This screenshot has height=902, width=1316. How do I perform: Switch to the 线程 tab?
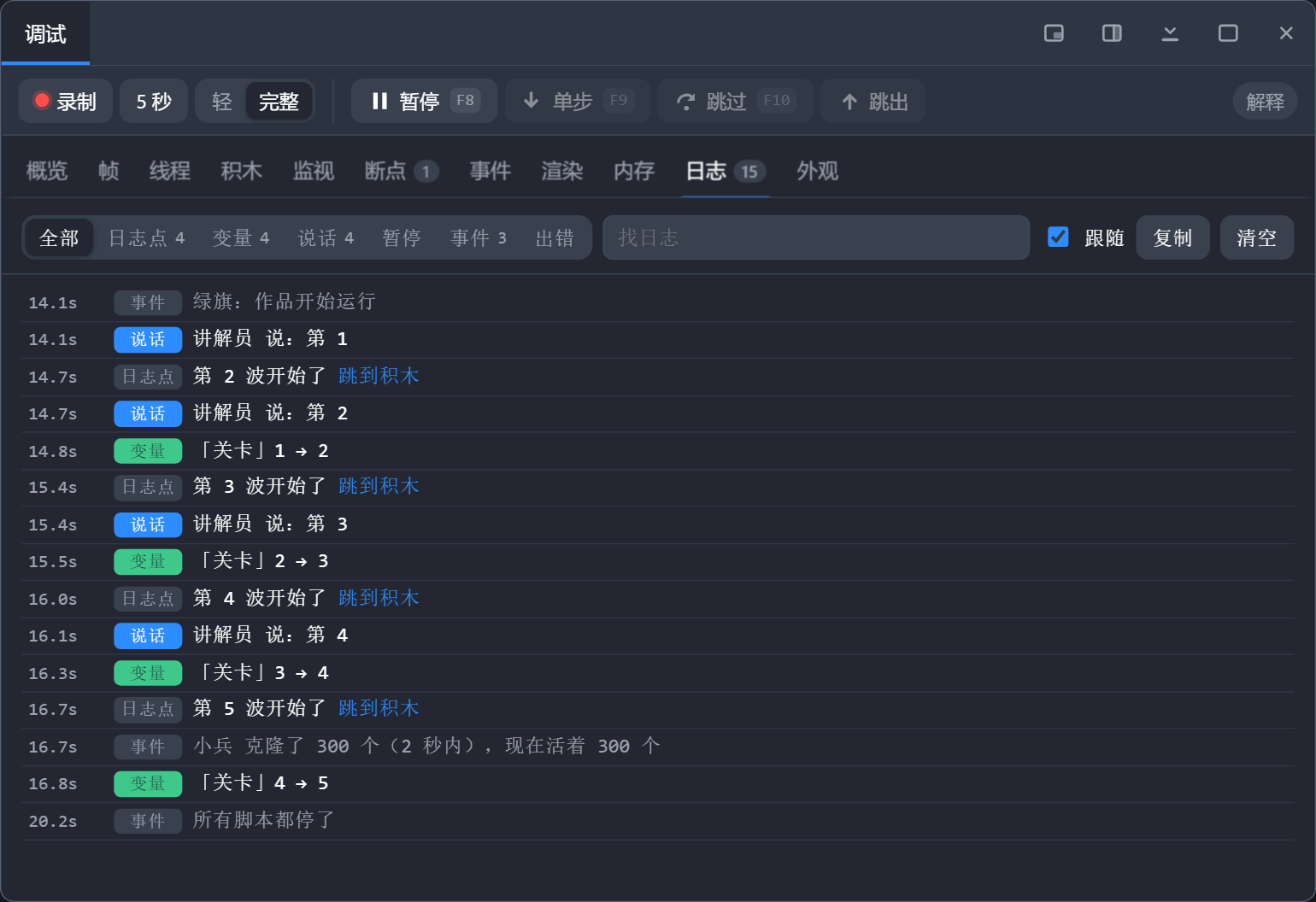(x=170, y=171)
